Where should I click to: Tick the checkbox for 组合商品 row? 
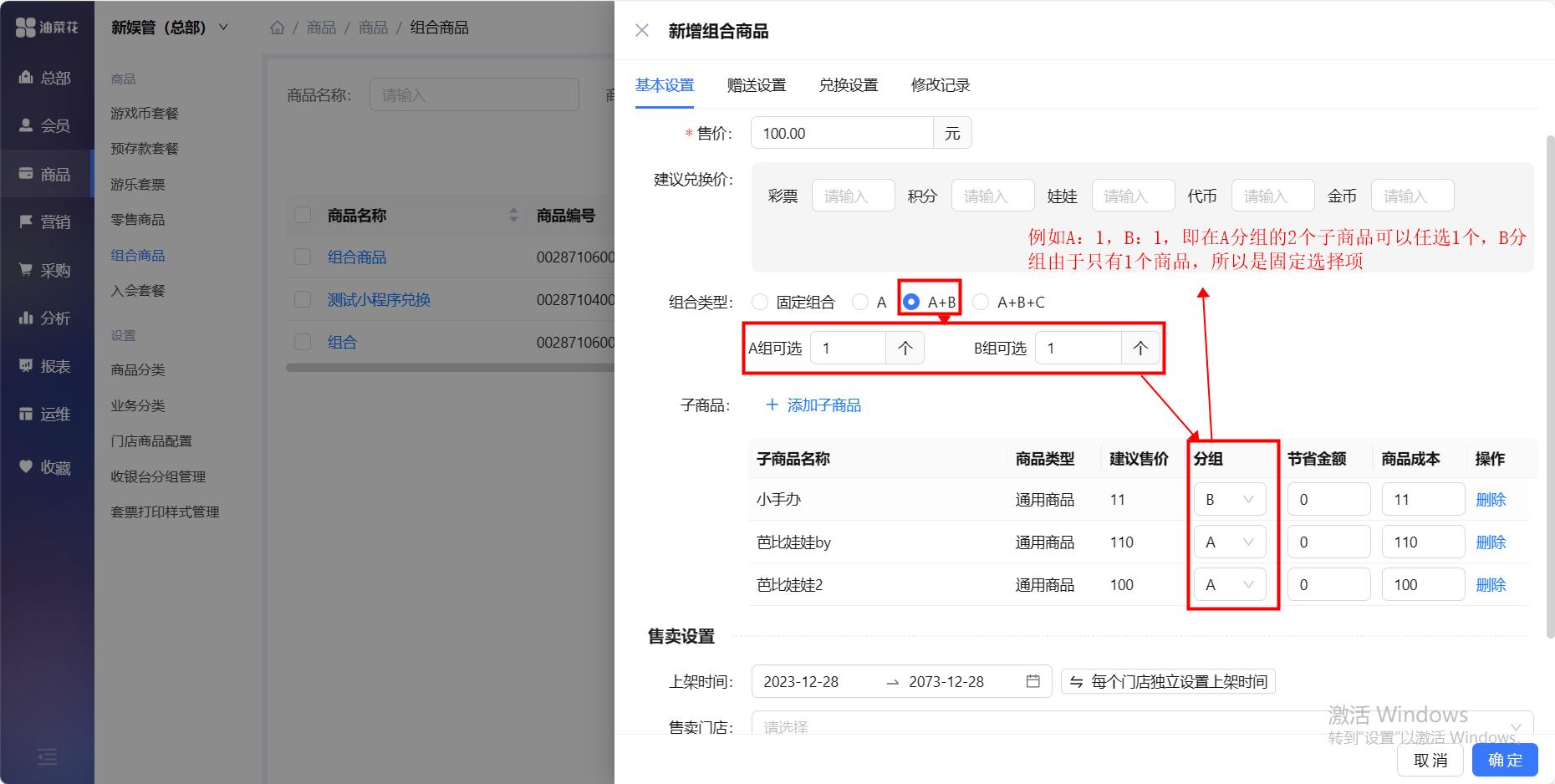[303, 257]
